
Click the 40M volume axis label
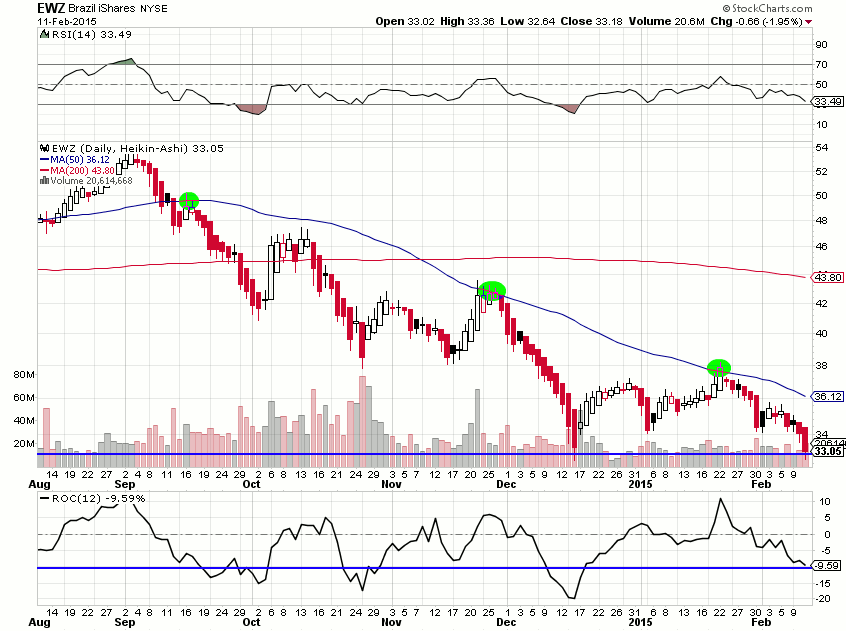24,421
